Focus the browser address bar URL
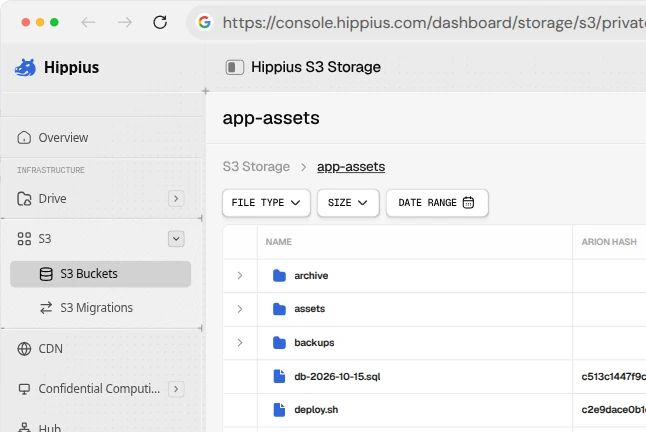The image size is (646, 432). pyautogui.click(x=434, y=23)
